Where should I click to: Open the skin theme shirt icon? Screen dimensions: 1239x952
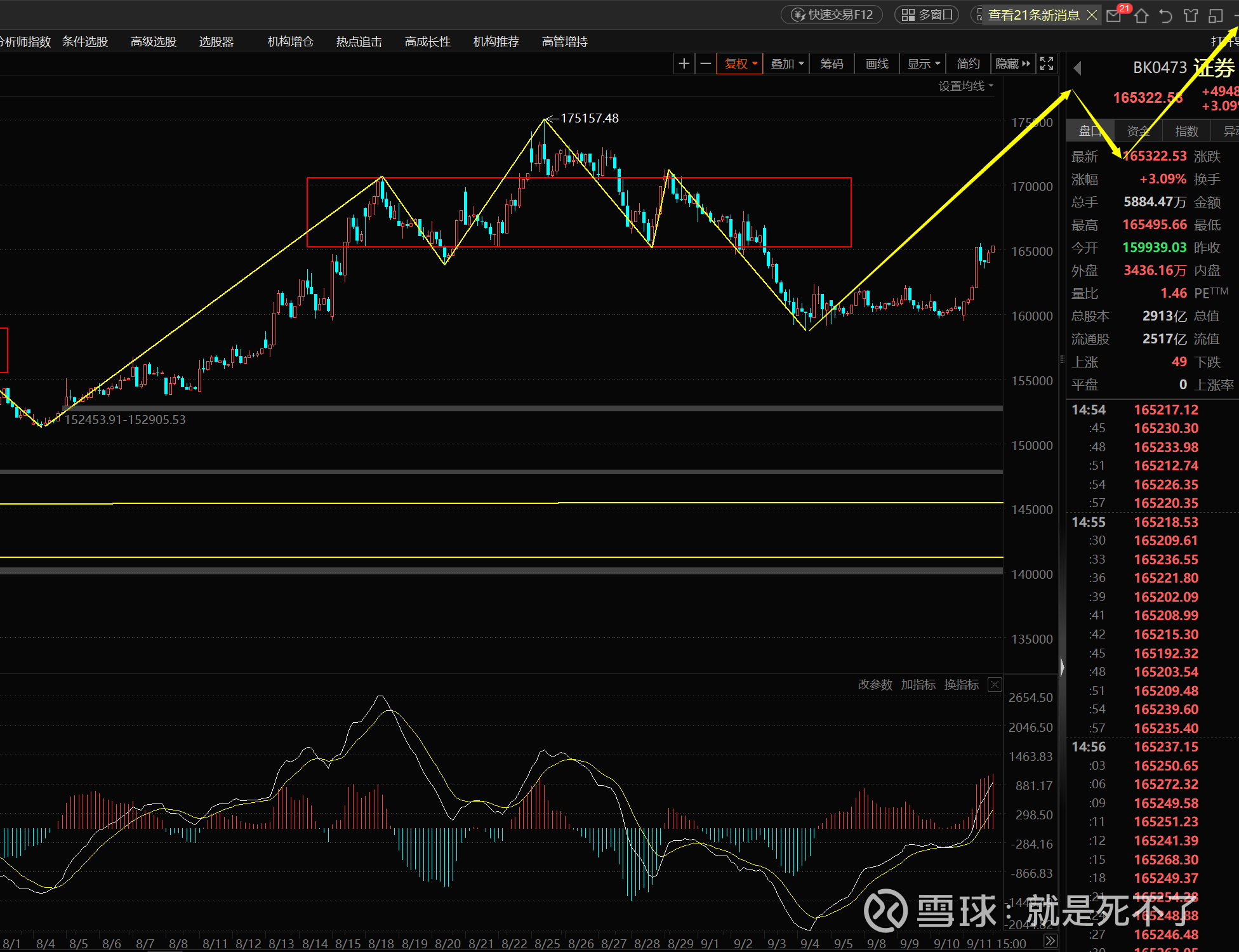(1191, 15)
